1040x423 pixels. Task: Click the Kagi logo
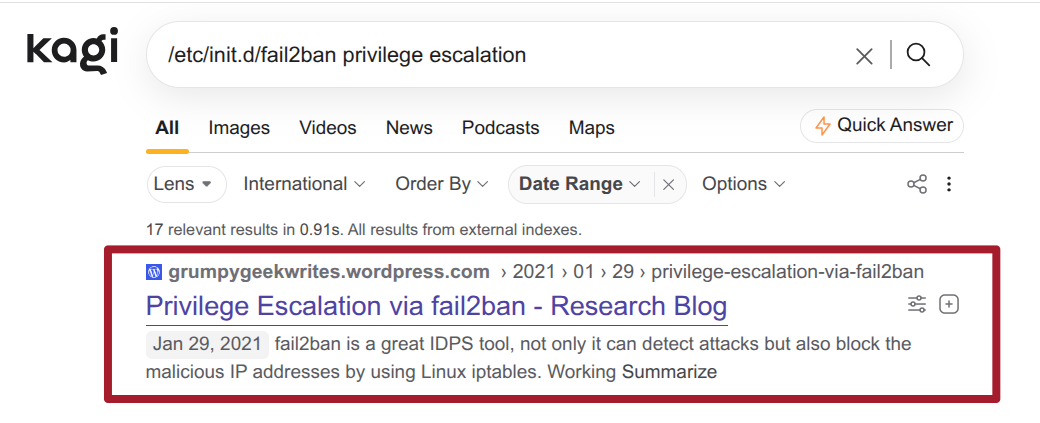pyautogui.click(x=72, y=50)
